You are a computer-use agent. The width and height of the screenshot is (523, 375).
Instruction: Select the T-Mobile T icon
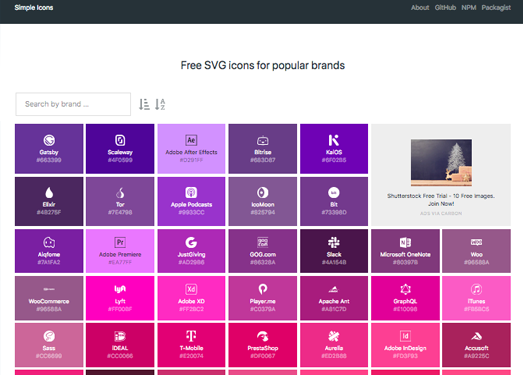coord(191,336)
